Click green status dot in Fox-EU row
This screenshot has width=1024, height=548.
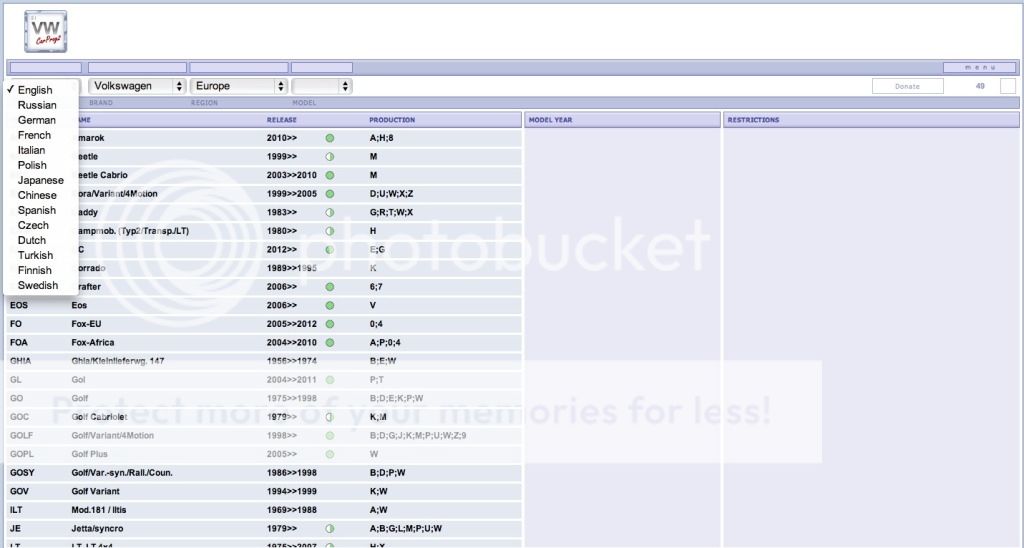(x=330, y=324)
